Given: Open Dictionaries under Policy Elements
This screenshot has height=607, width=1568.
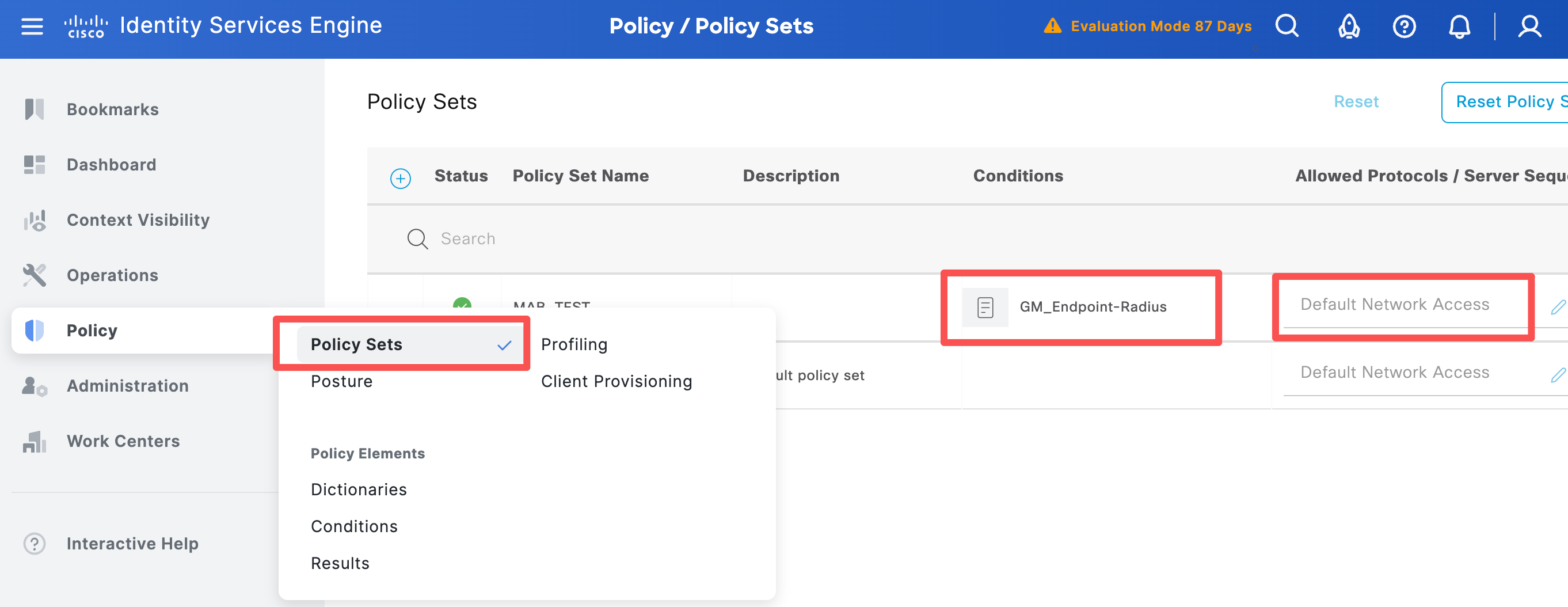Looking at the screenshot, I should coord(359,490).
